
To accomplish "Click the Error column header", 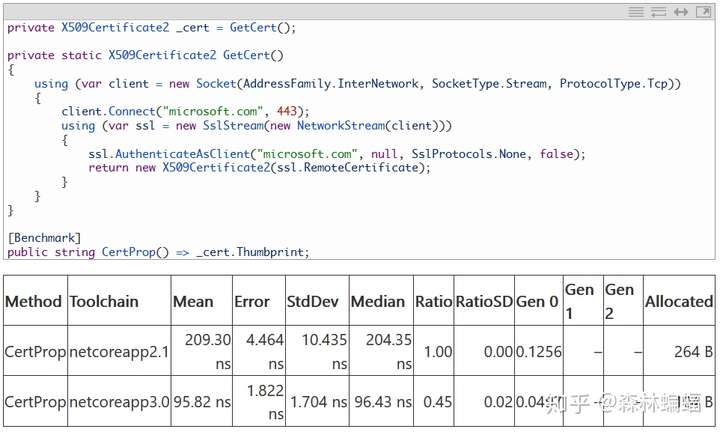I will pyautogui.click(x=252, y=301).
